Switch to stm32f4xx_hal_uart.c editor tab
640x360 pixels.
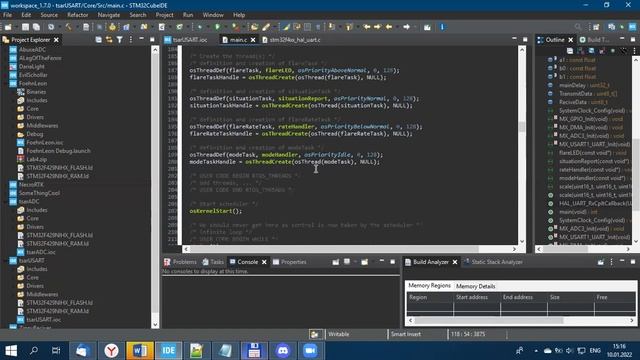[291, 40]
